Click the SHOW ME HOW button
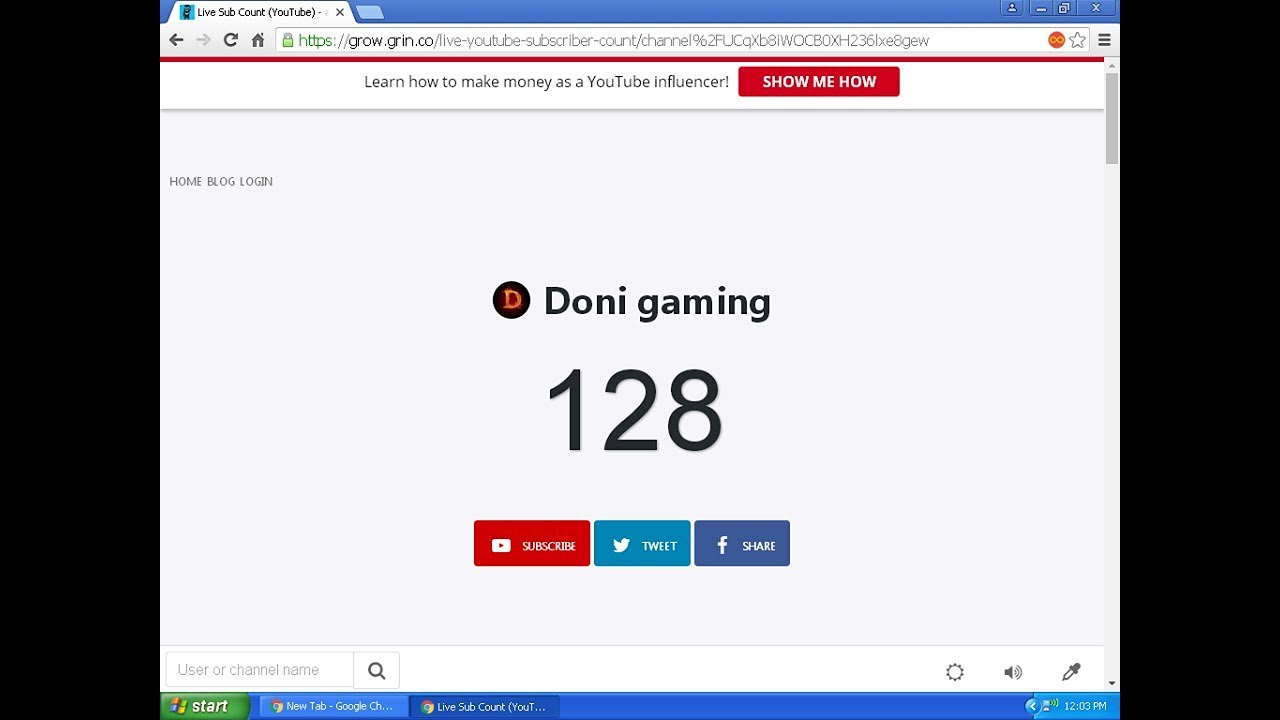 819,82
